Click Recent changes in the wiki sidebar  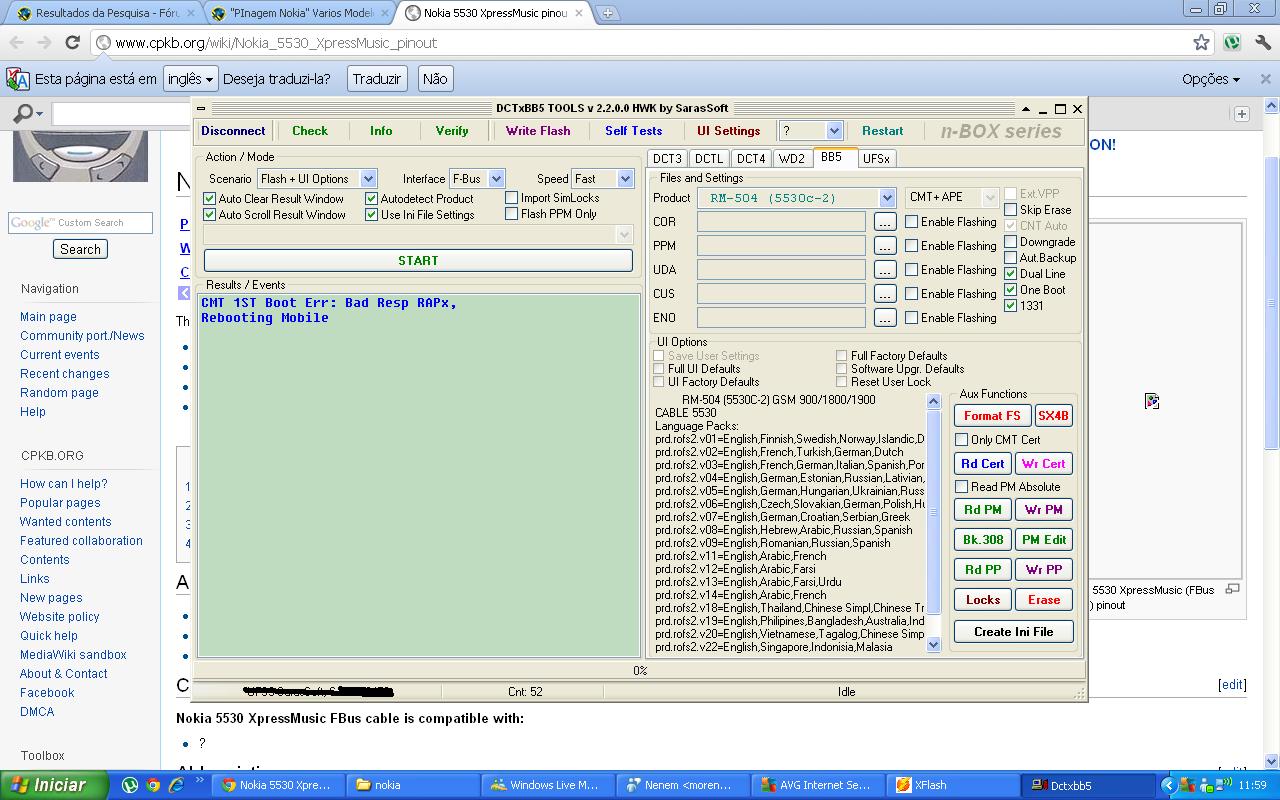[x=65, y=374]
